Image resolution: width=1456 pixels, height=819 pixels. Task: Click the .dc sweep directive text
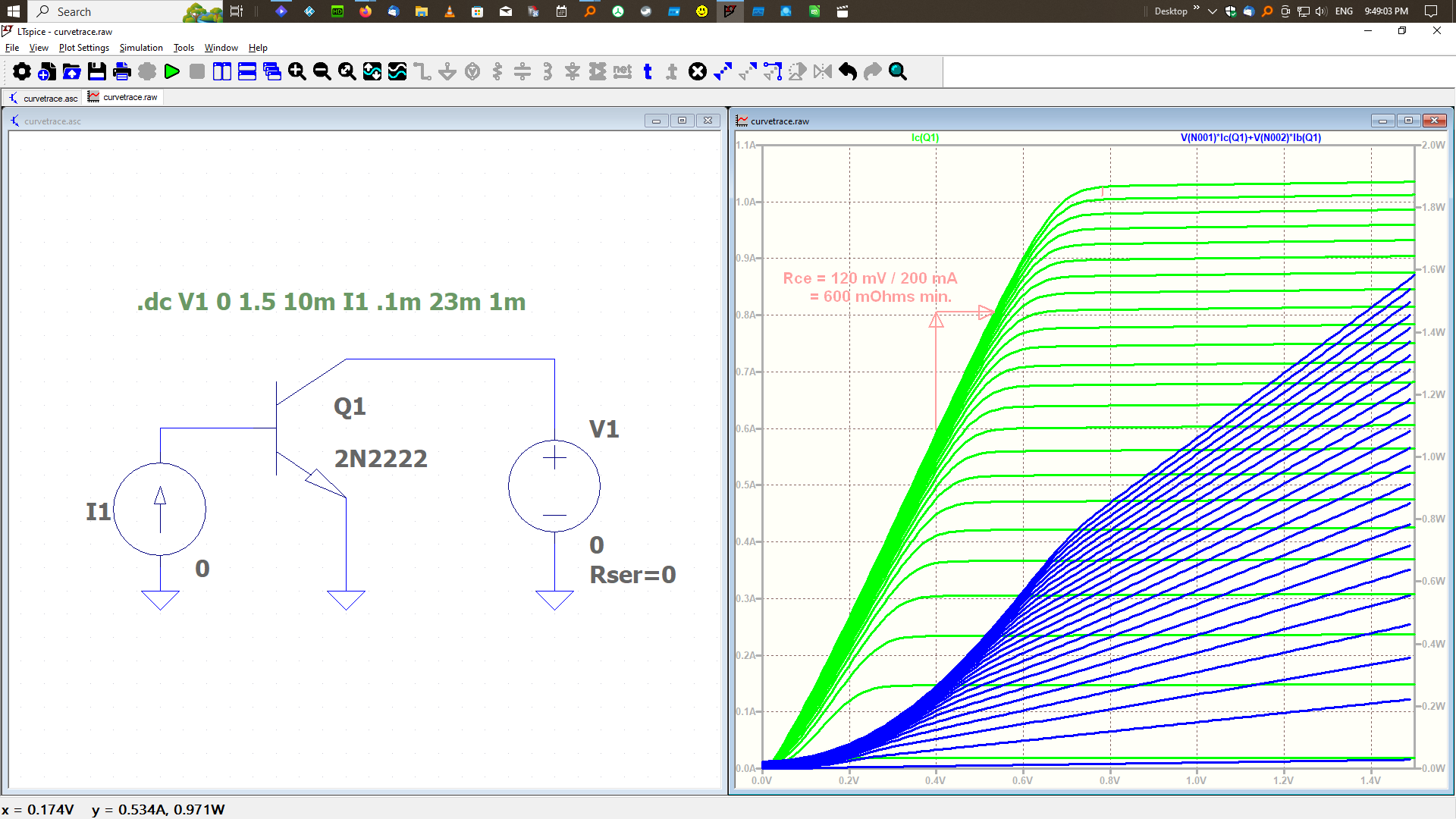(331, 302)
